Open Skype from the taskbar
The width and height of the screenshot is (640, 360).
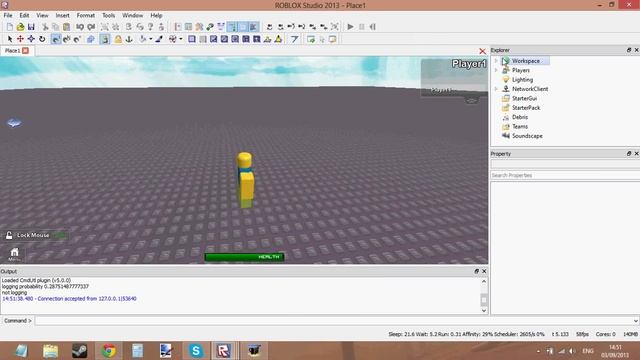pyautogui.click(x=196, y=351)
